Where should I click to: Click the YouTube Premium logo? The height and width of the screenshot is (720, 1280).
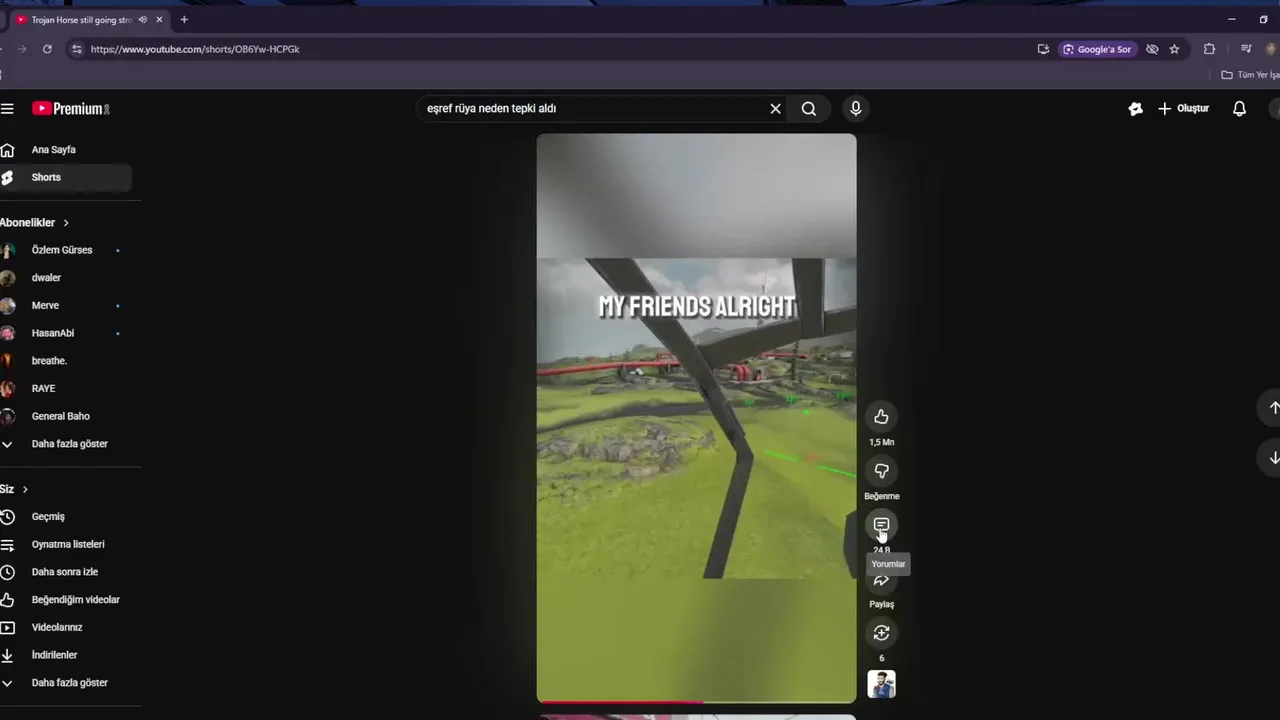70,108
